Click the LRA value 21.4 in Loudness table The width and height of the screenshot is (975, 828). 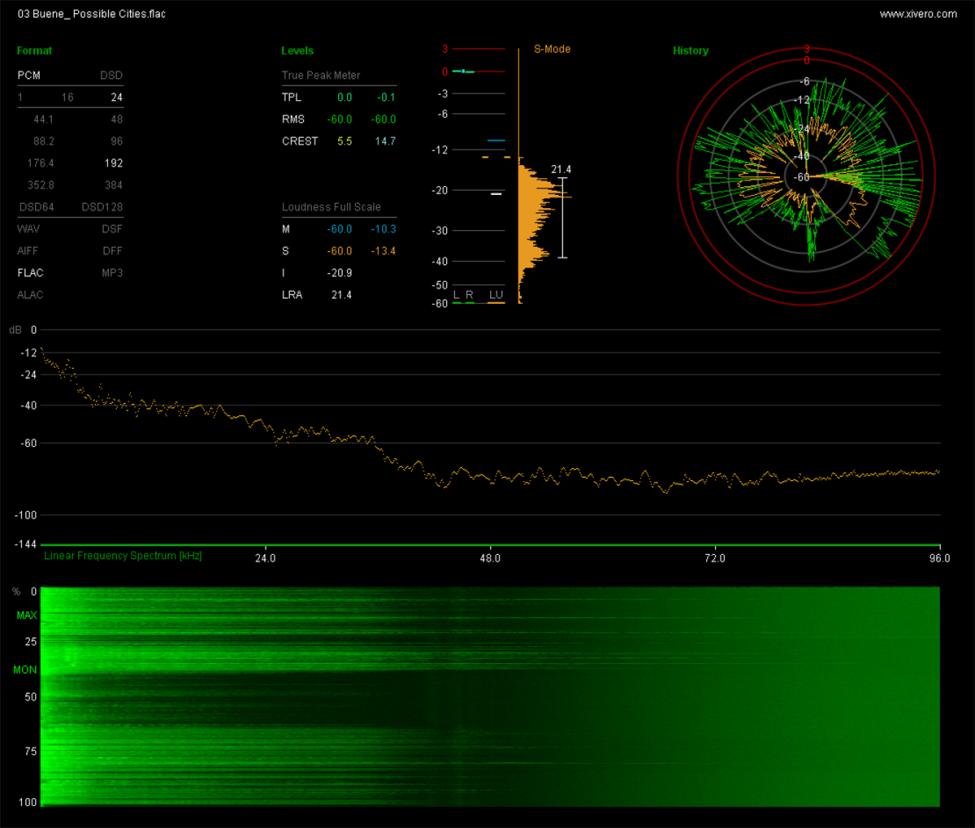click(340, 295)
